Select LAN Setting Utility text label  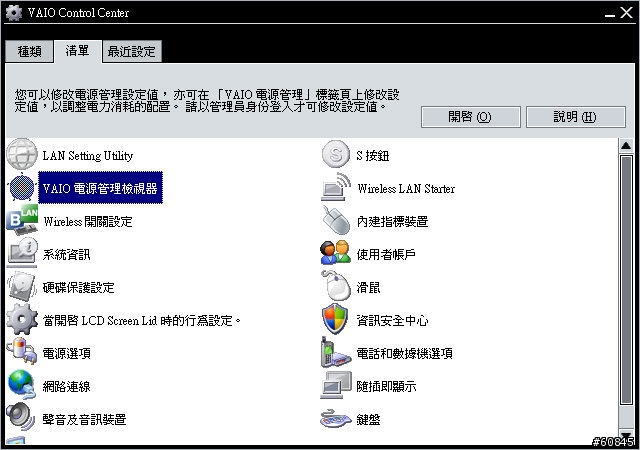[x=88, y=156]
